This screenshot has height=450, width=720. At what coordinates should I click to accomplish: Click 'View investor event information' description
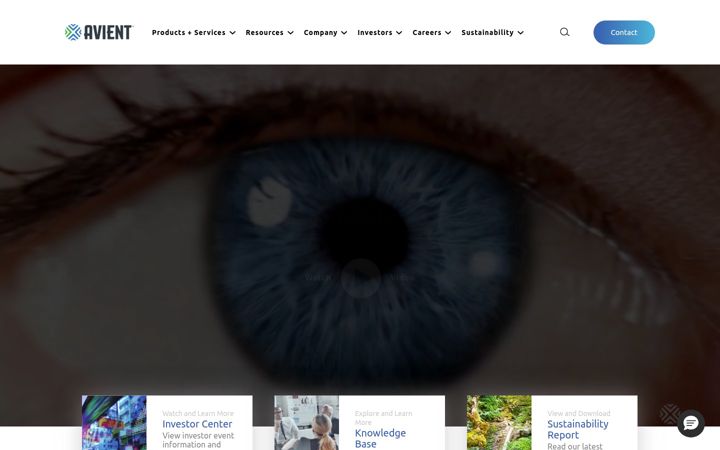pos(198,440)
